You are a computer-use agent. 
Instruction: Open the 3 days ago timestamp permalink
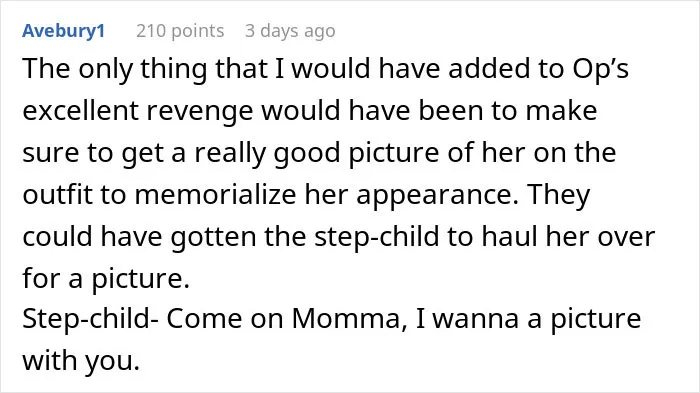coord(290,31)
